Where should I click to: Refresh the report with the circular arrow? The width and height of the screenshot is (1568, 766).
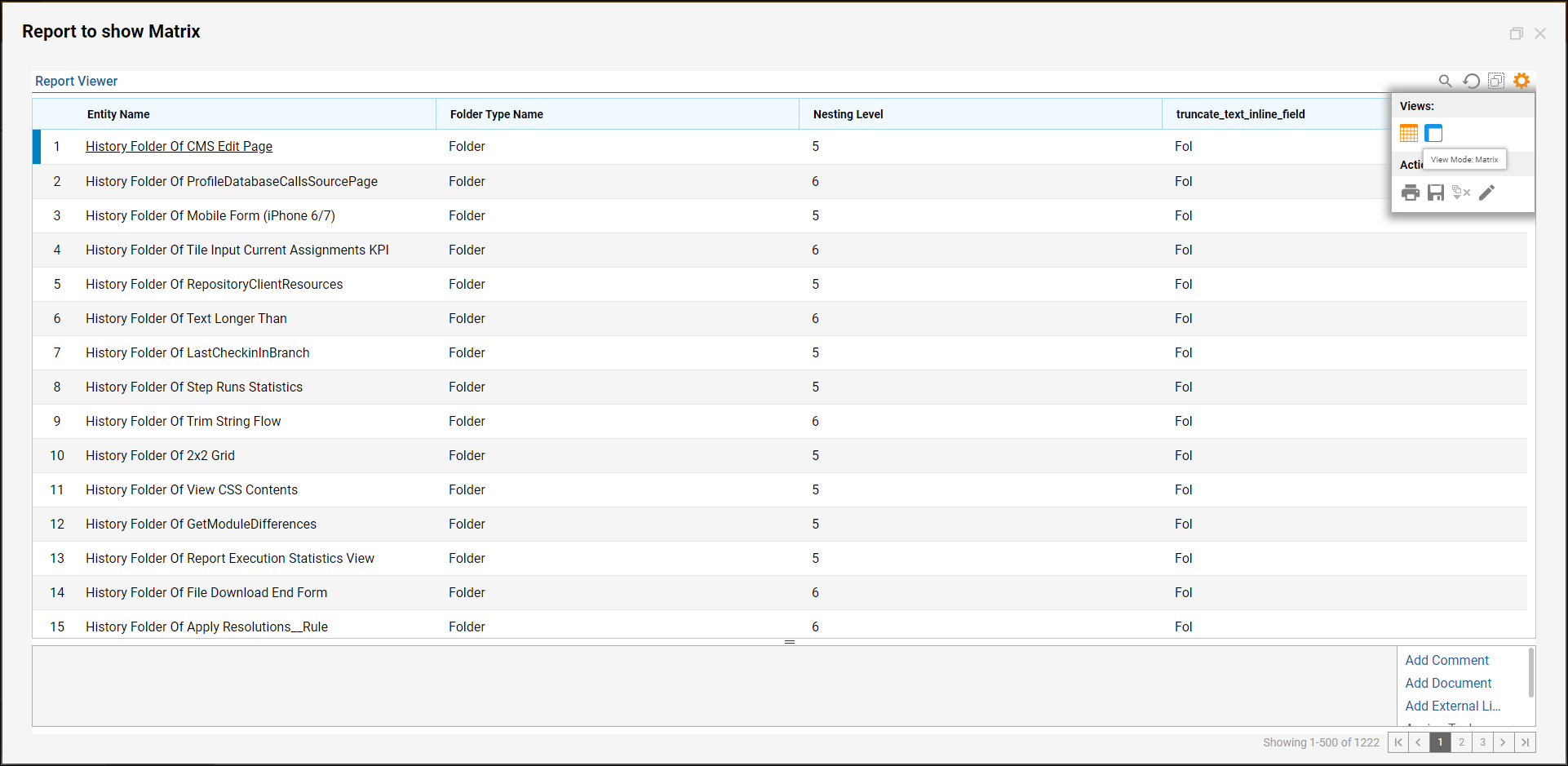click(1471, 81)
